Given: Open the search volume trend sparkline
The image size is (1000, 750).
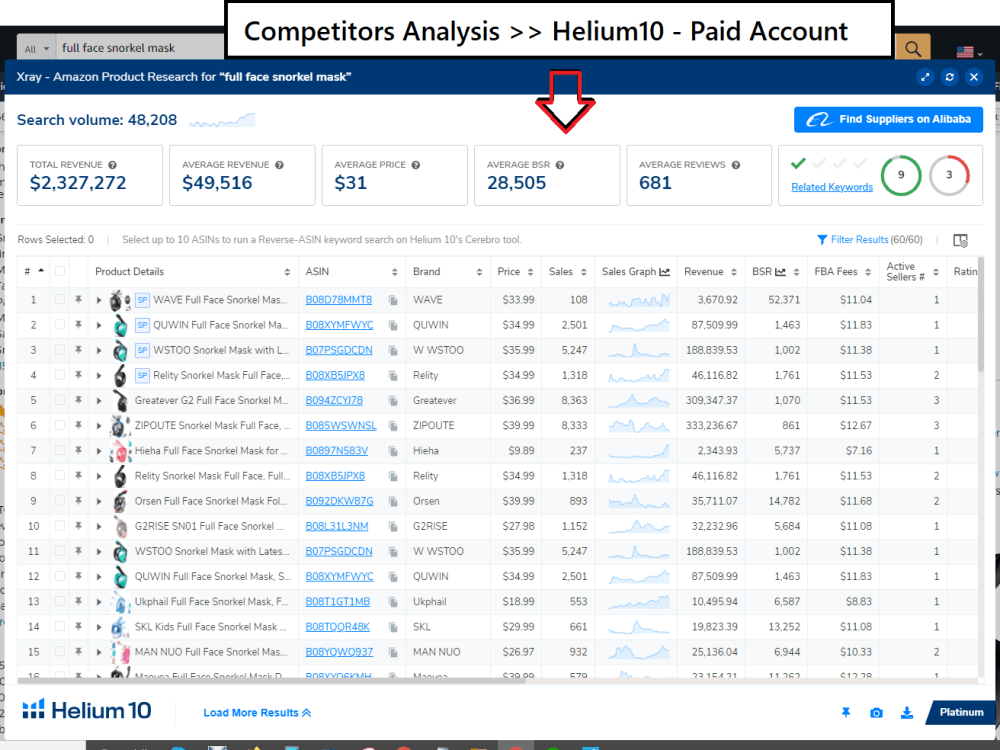Looking at the screenshot, I should (222, 120).
